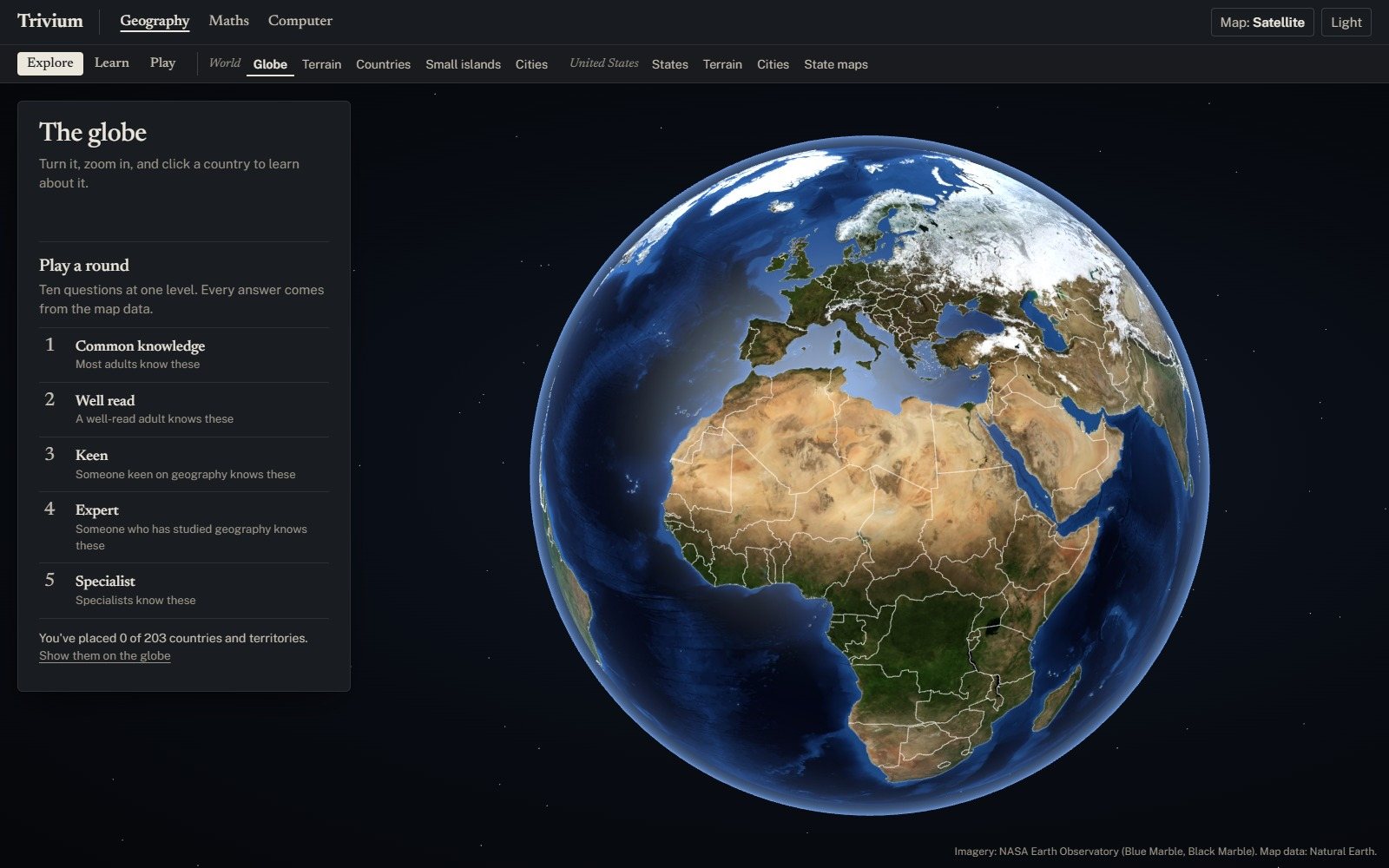Open the United States Cities tab
Viewport: 1389px width, 868px height.
[x=773, y=64]
